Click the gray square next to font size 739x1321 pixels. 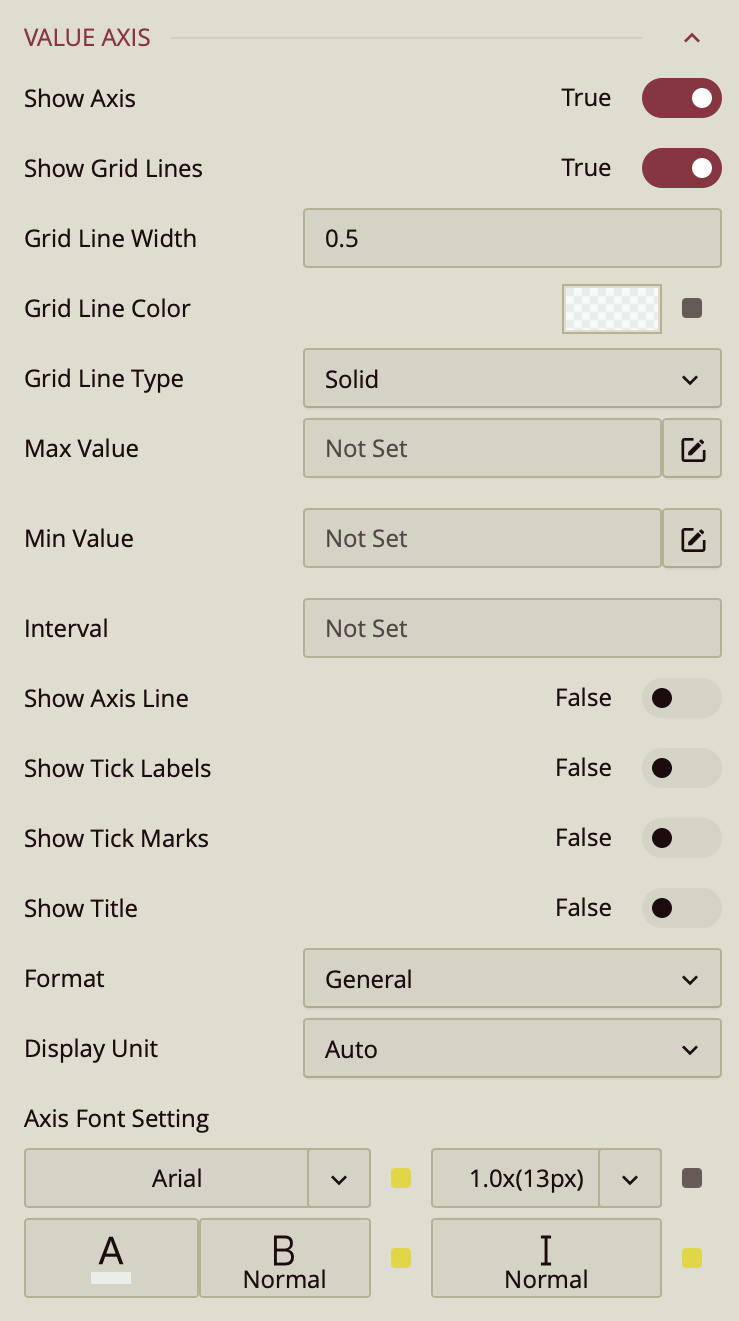692,1178
